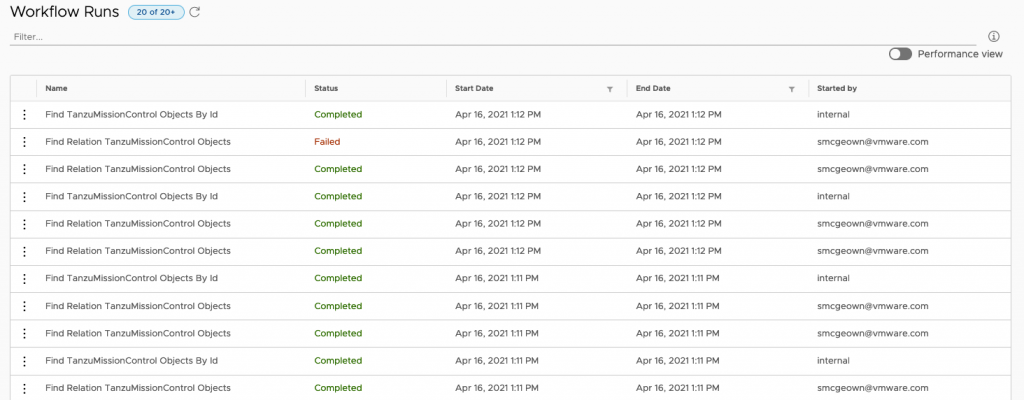Click Start Date column filter icon

coord(610,89)
